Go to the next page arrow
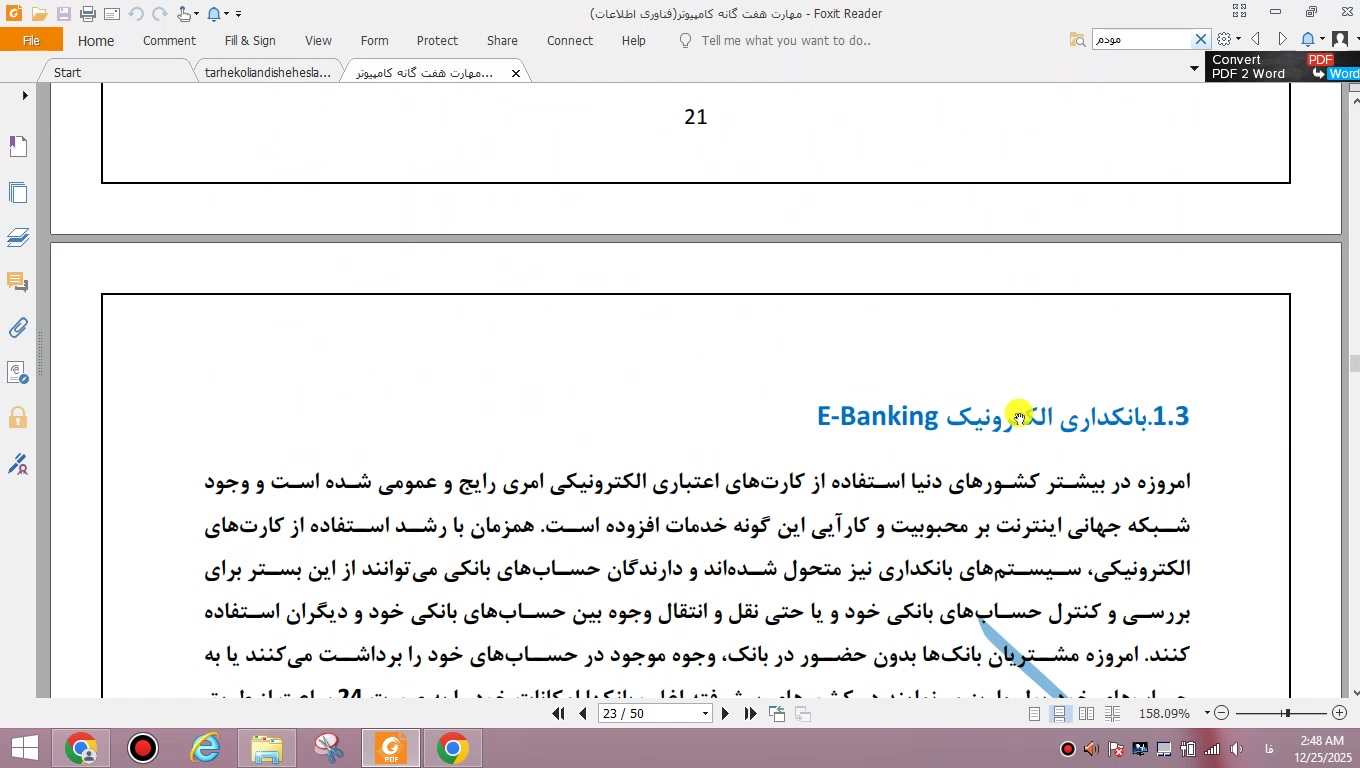The width and height of the screenshot is (1360, 768). click(726, 713)
